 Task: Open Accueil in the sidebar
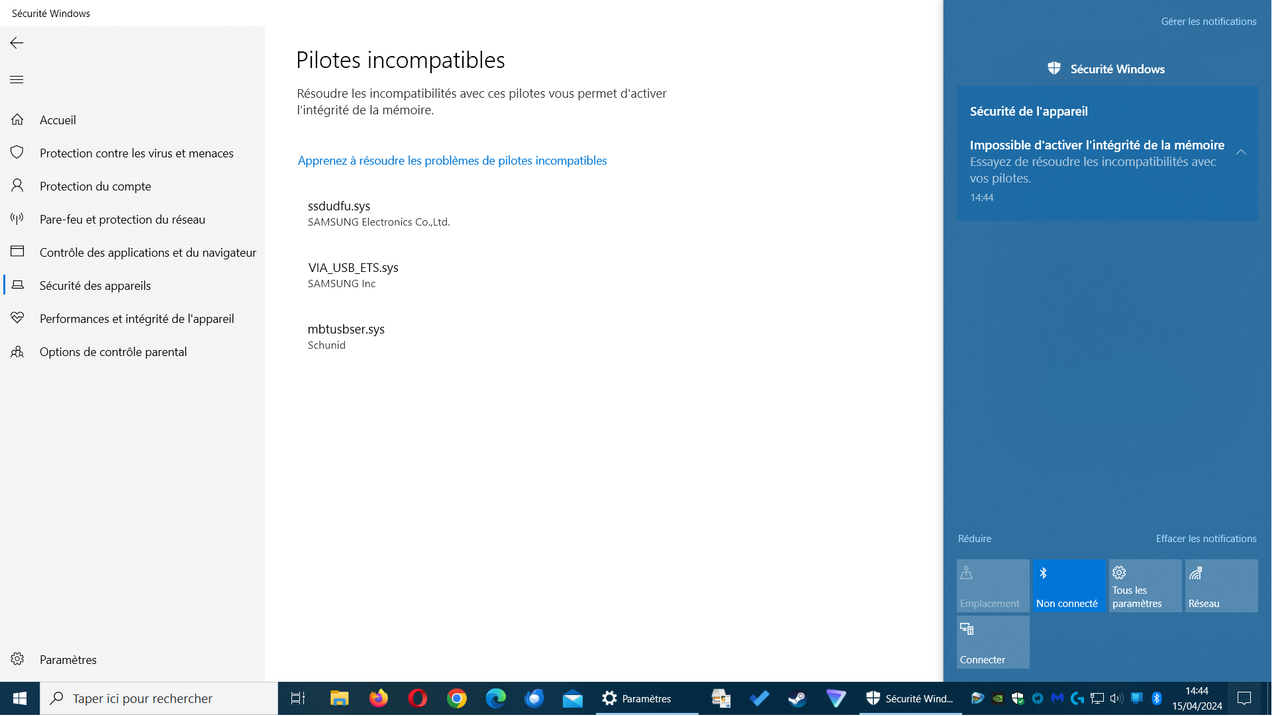pos(132,120)
